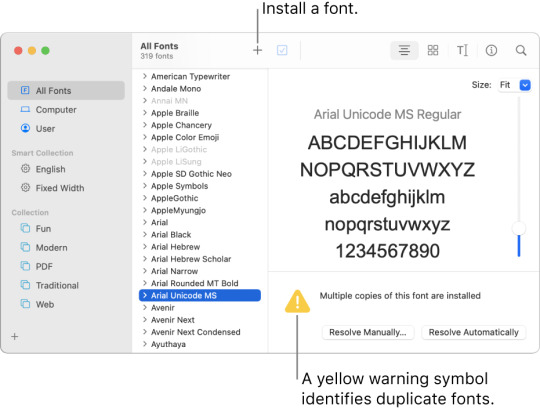Switch to the grid view icon
Screen dimensions: 540x412
click(x=433, y=50)
